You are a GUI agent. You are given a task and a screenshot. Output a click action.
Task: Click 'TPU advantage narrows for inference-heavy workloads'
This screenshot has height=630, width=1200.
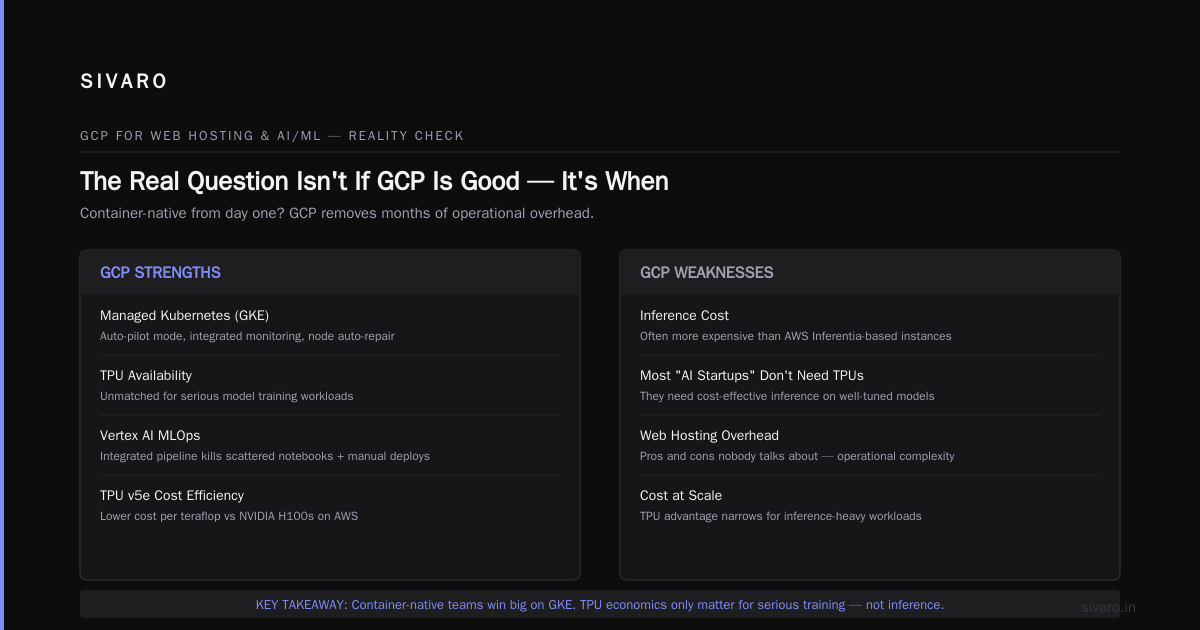(x=781, y=516)
